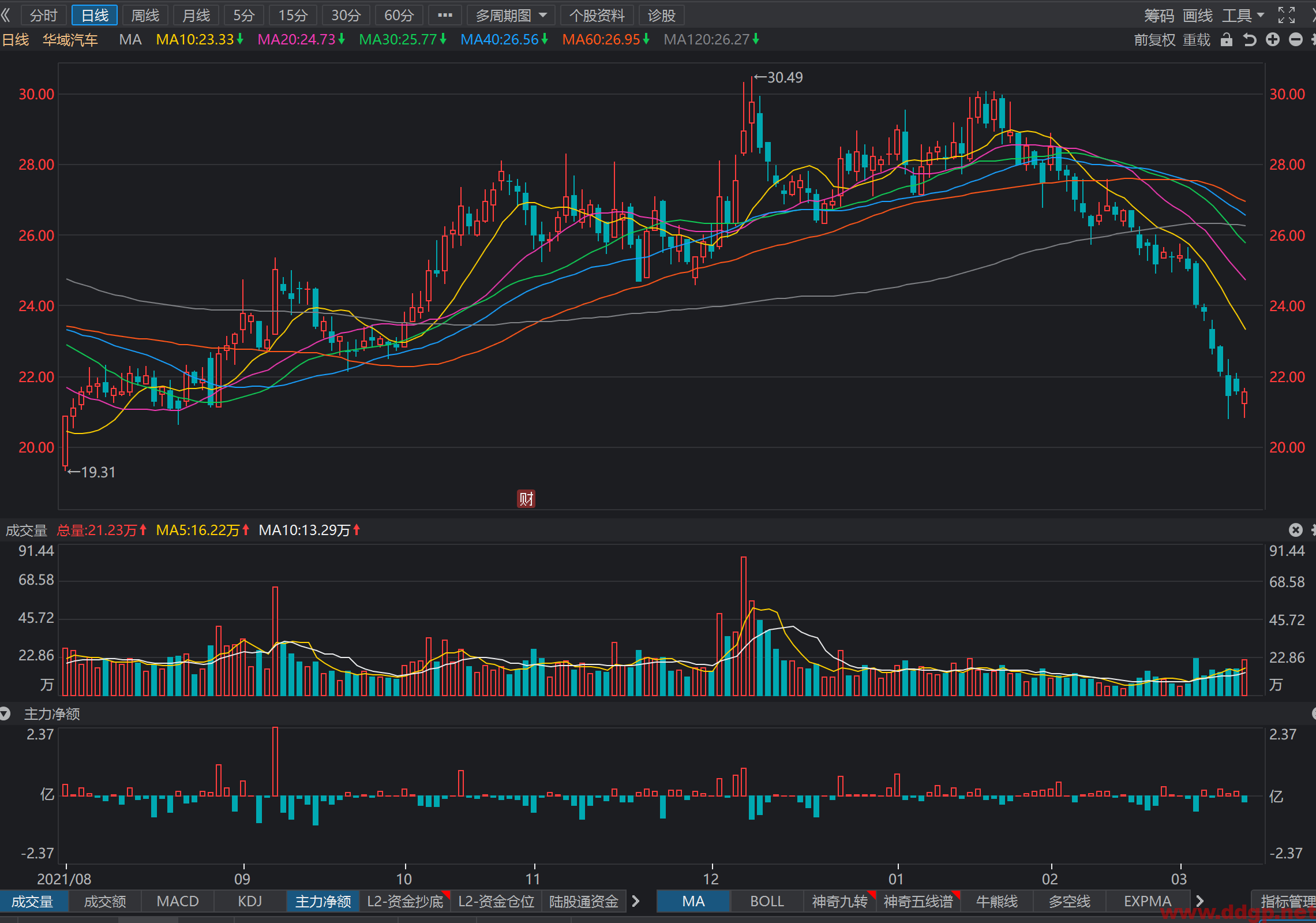This screenshot has height=923, width=1316.
Task: Click the lock icon beside 重载
Action: [x=1227, y=40]
